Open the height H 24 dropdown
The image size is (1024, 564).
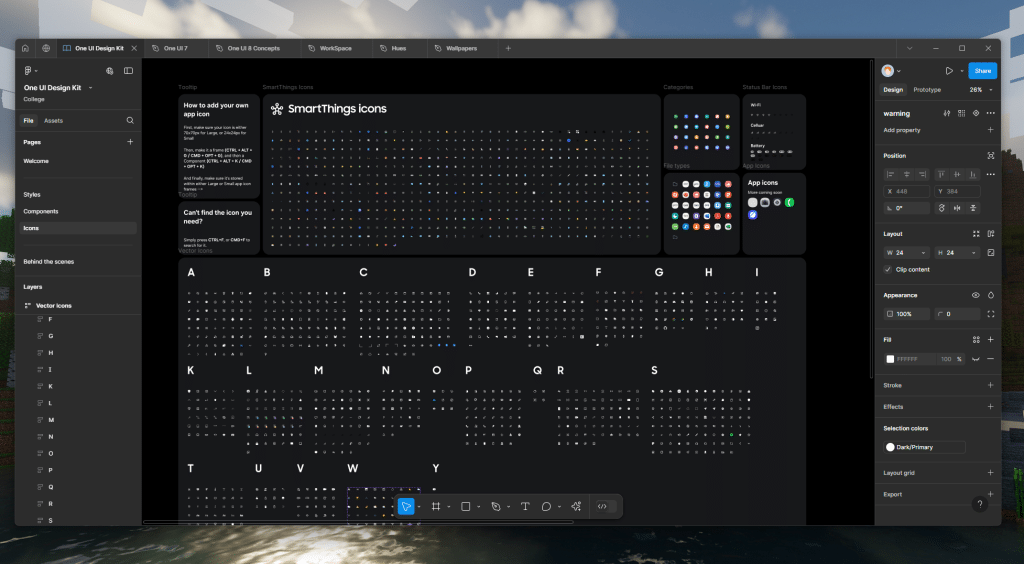click(x=973, y=253)
